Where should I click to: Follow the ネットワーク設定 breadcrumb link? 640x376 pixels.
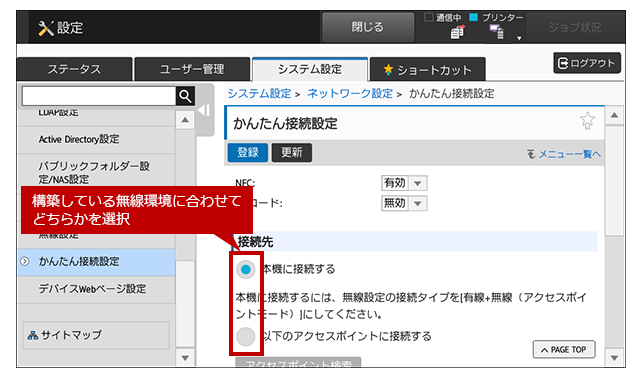pos(350,93)
